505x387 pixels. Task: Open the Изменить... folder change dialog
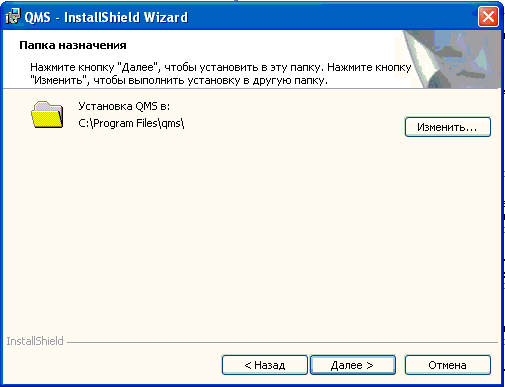coord(448,127)
